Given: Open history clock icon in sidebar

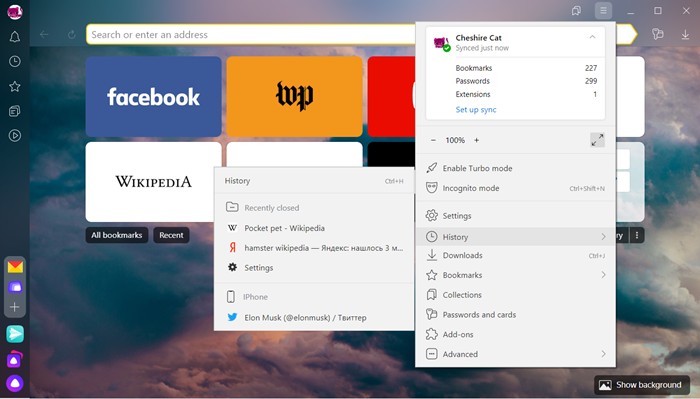Looking at the screenshot, I should [x=15, y=61].
